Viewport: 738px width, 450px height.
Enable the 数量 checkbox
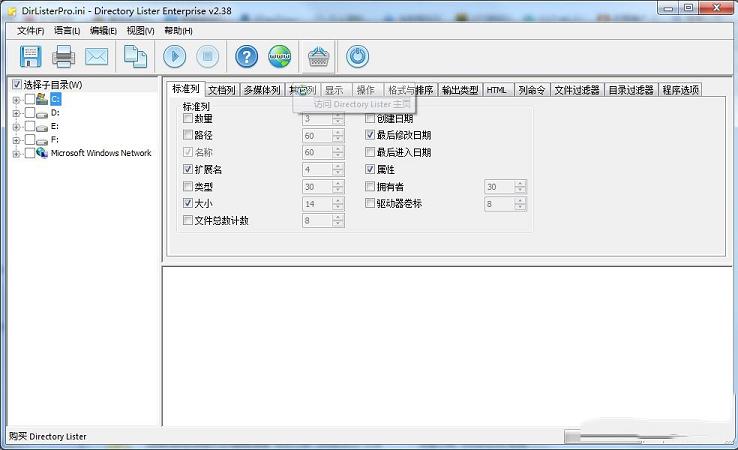(188, 119)
